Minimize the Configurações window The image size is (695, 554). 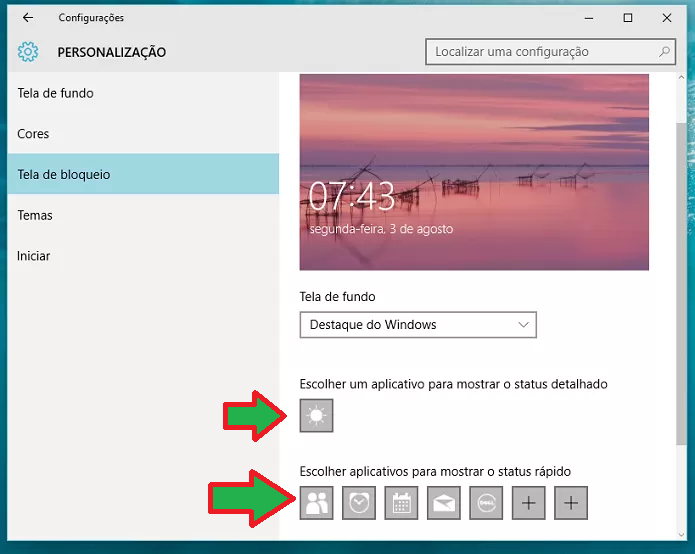click(x=589, y=18)
